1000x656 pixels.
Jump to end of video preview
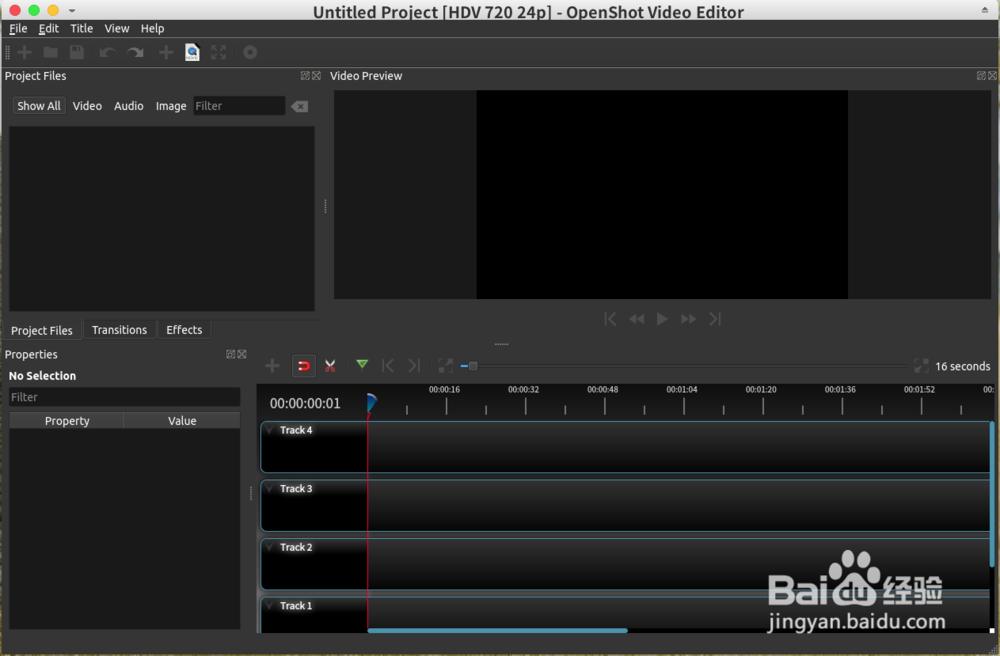pyautogui.click(x=715, y=319)
